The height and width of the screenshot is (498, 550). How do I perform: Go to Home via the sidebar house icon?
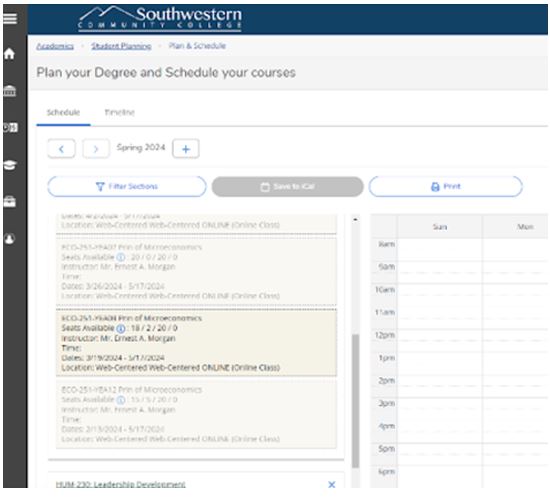(x=9, y=53)
